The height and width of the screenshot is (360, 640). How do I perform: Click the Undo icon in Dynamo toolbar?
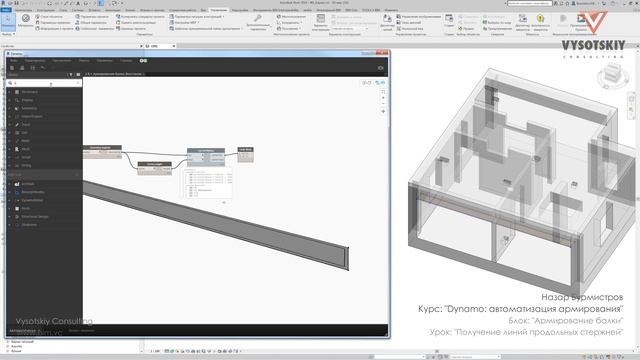(x=43, y=68)
